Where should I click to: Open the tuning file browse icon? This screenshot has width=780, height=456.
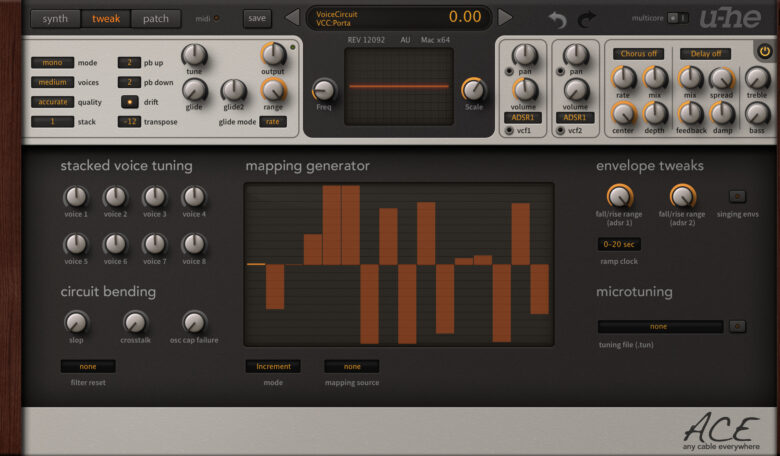pyautogui.click(x=738, y=326)
